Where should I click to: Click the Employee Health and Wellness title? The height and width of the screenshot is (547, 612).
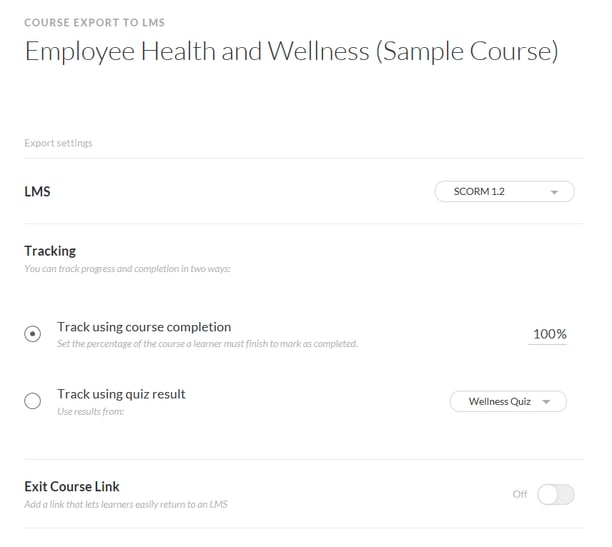(291, 51)
